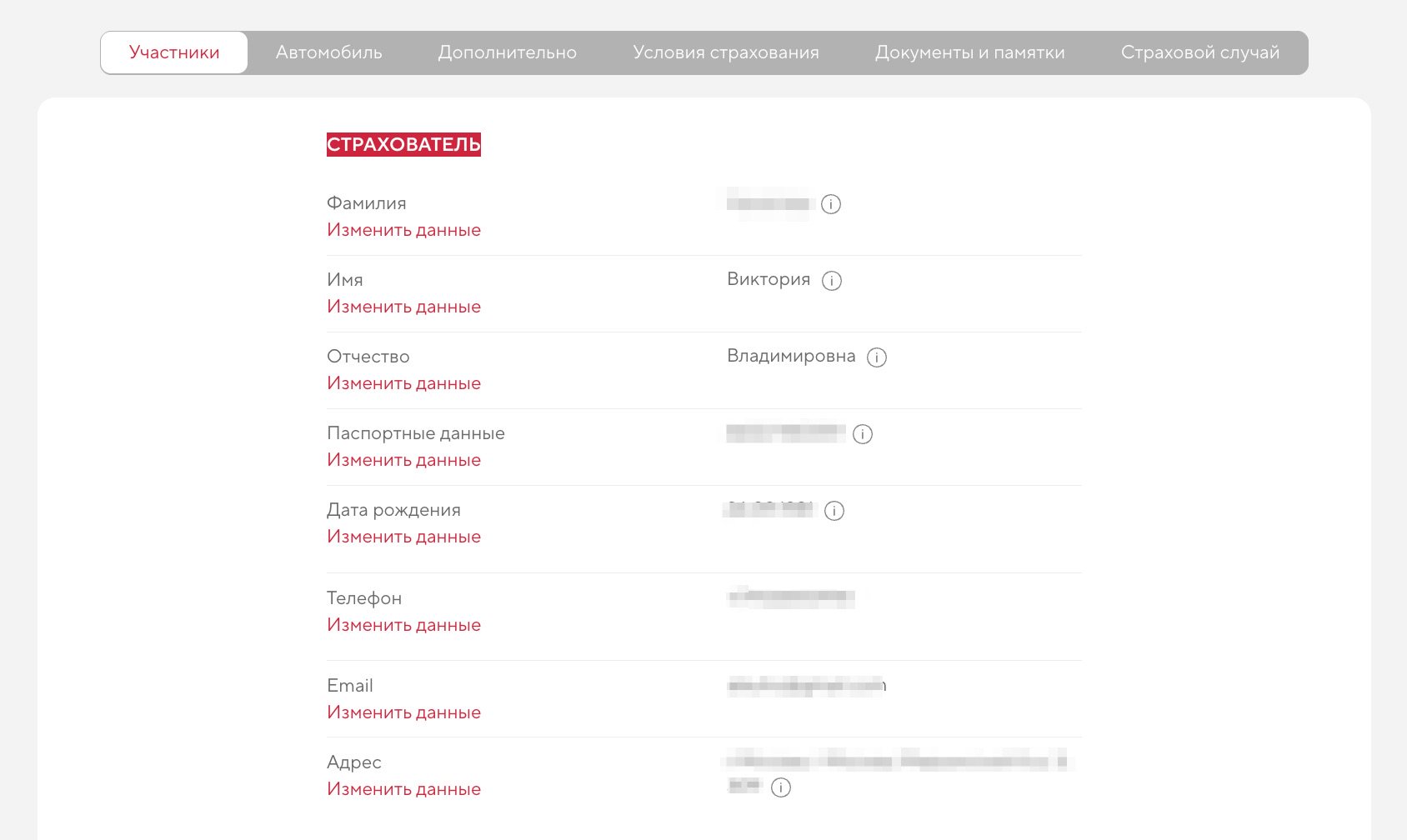This screenshot has width=1407, height=840.
Task: Click Изменить данные under Дата рождения
Action: point(404,537)
